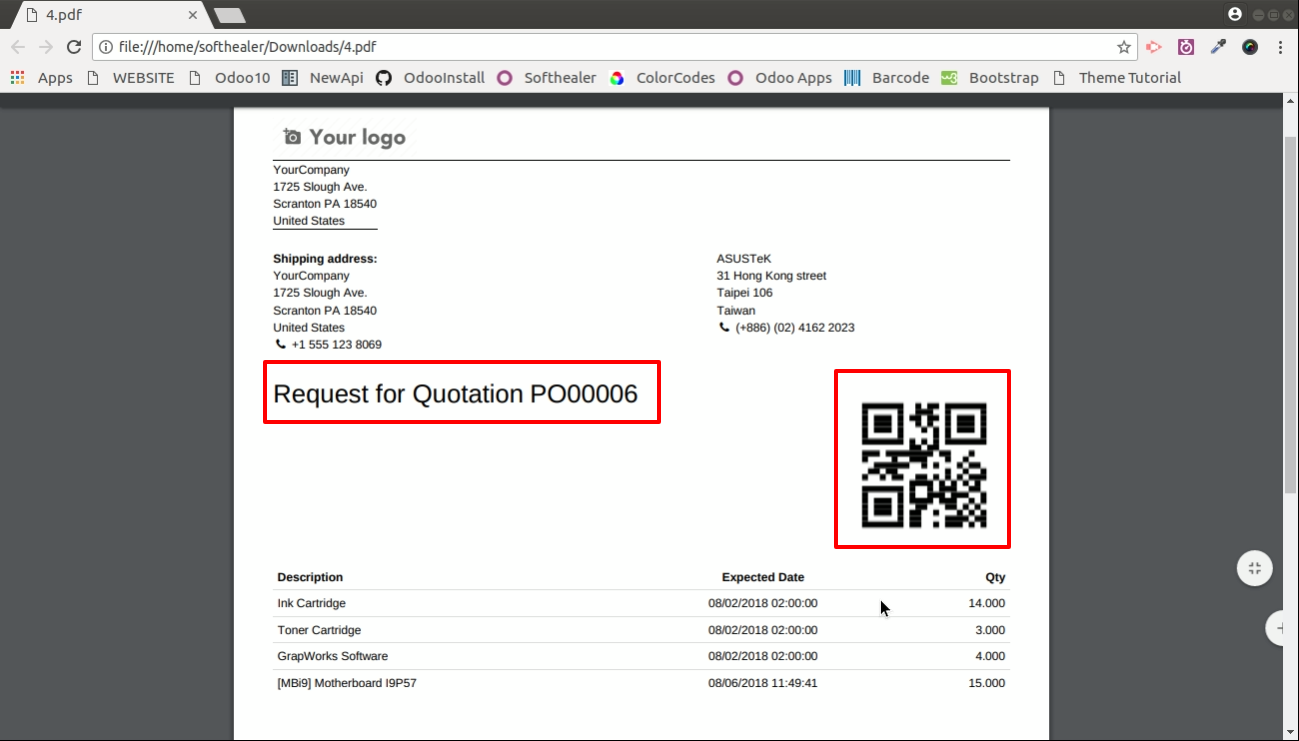Image resolution: width=1299 pixels, height=741 pixels.
Task: Open the Odoo10 bookmark
Action: [x=229, y=78]
